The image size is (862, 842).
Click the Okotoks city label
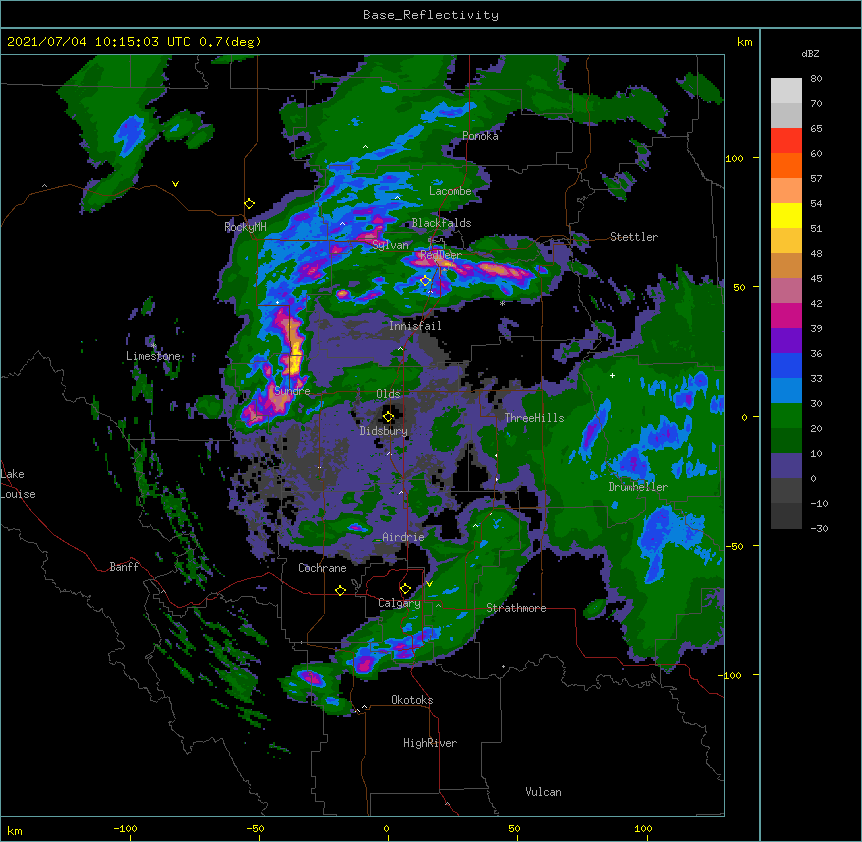coord(412,700)
